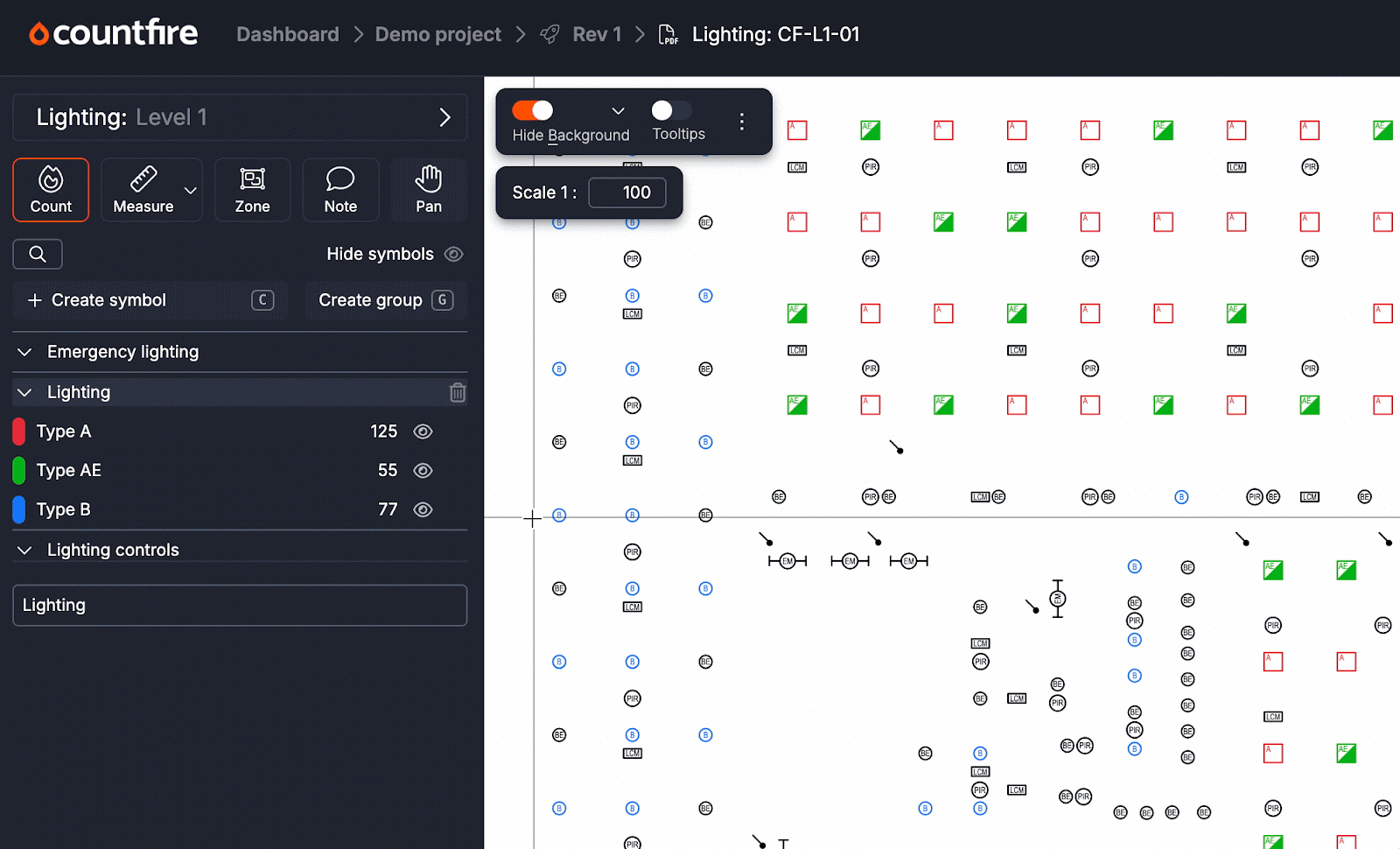Select the Count tool
This screenshot has width=1400, height=849.
(51, 190)
